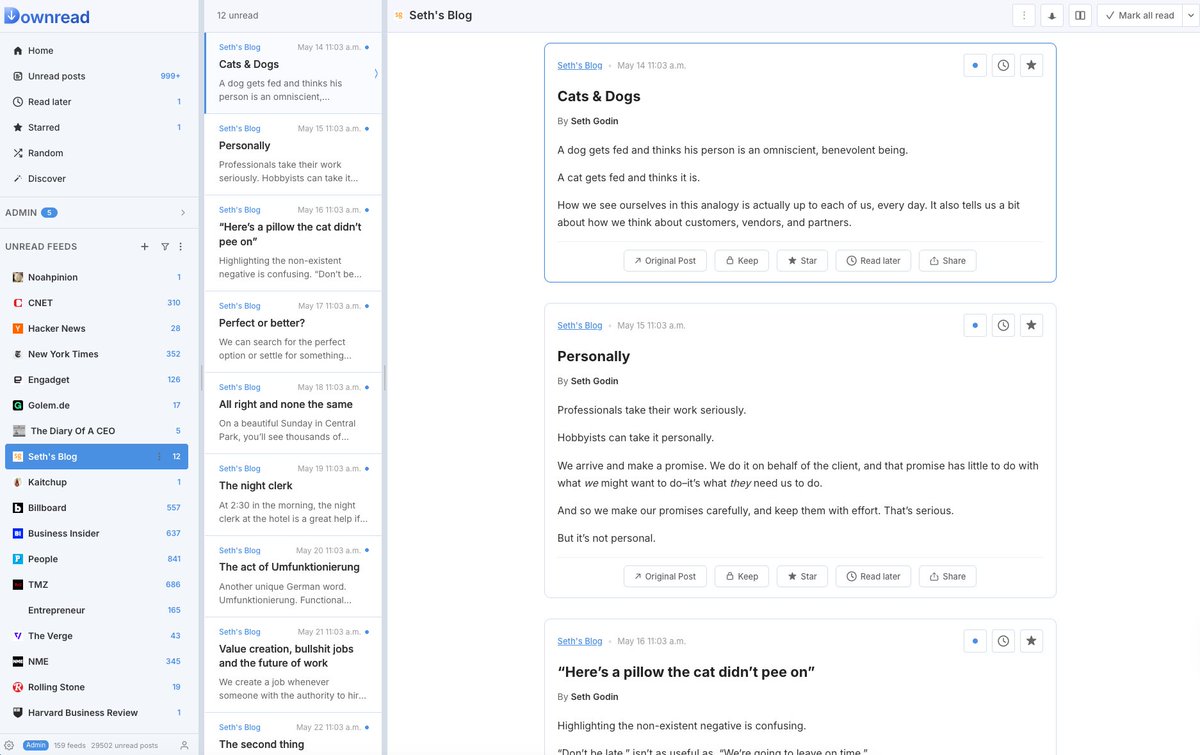Click Original Post under Cats & Dogs
This screenshot has width=1200, height=755.
click(665, 261)
